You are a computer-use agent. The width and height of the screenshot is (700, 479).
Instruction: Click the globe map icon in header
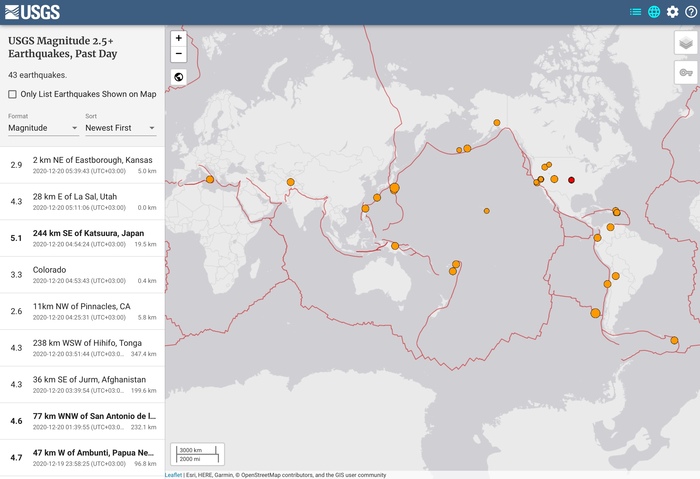[654, 12]
